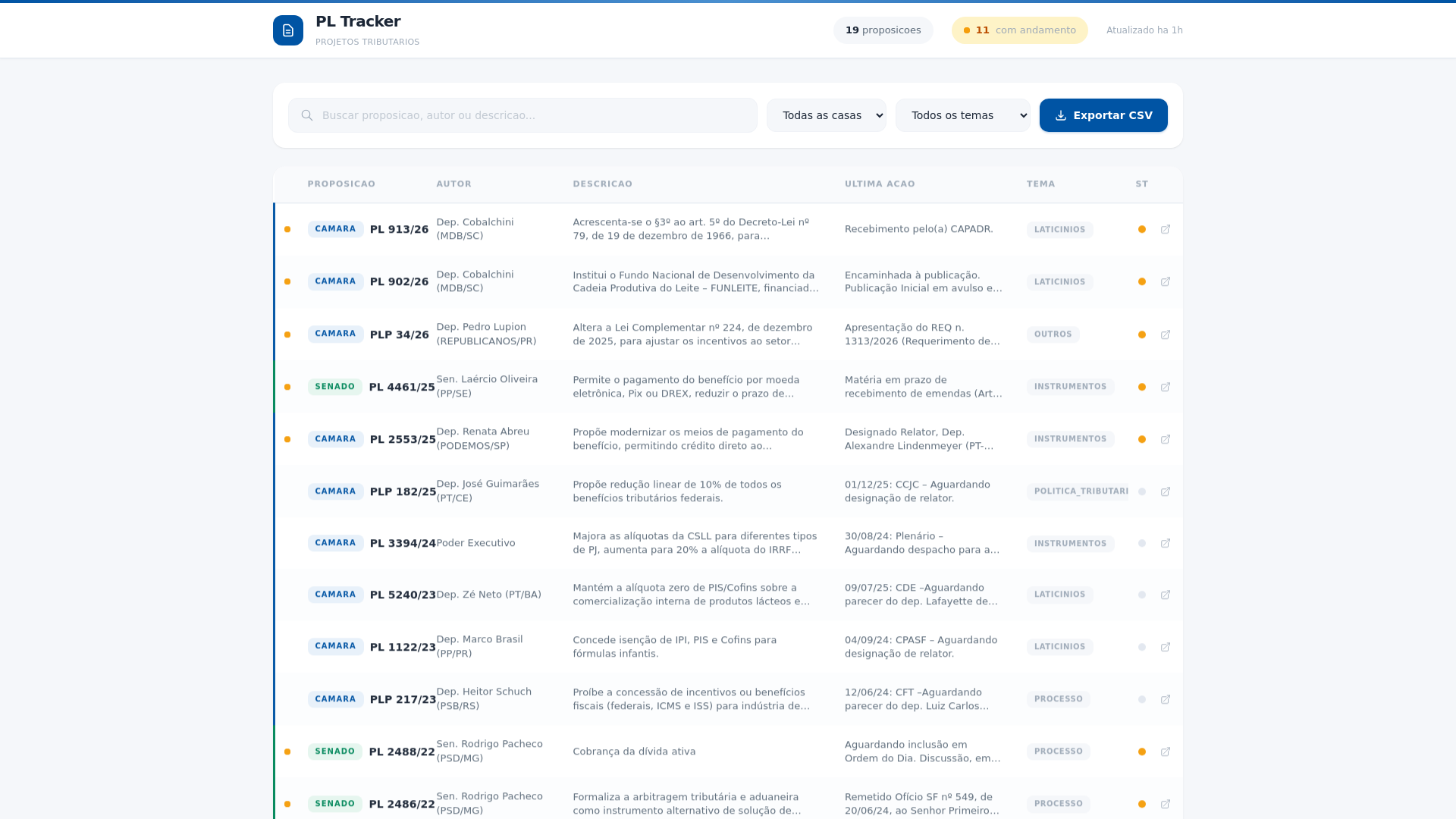Screen dimensions: 1456x819
Task: Click the SENADO badge on PL 4461/25
Action: click(x=335, y=387)
